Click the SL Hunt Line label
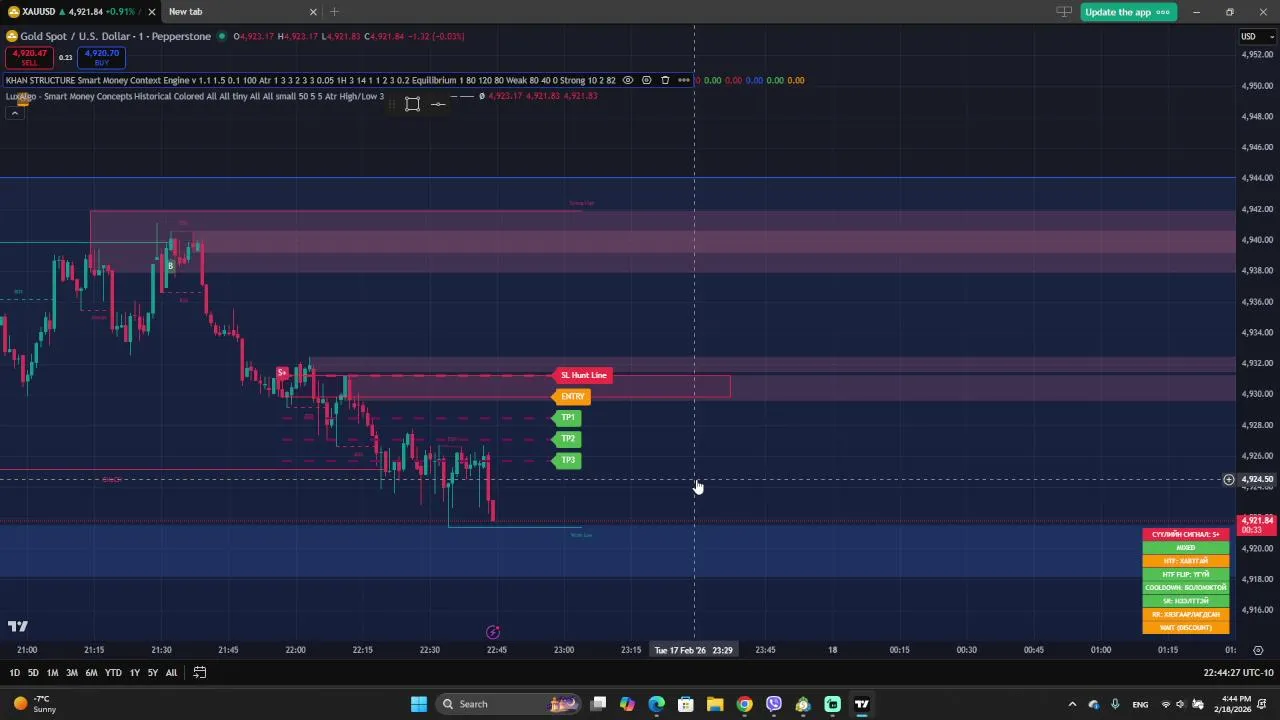 pos(583,375)
